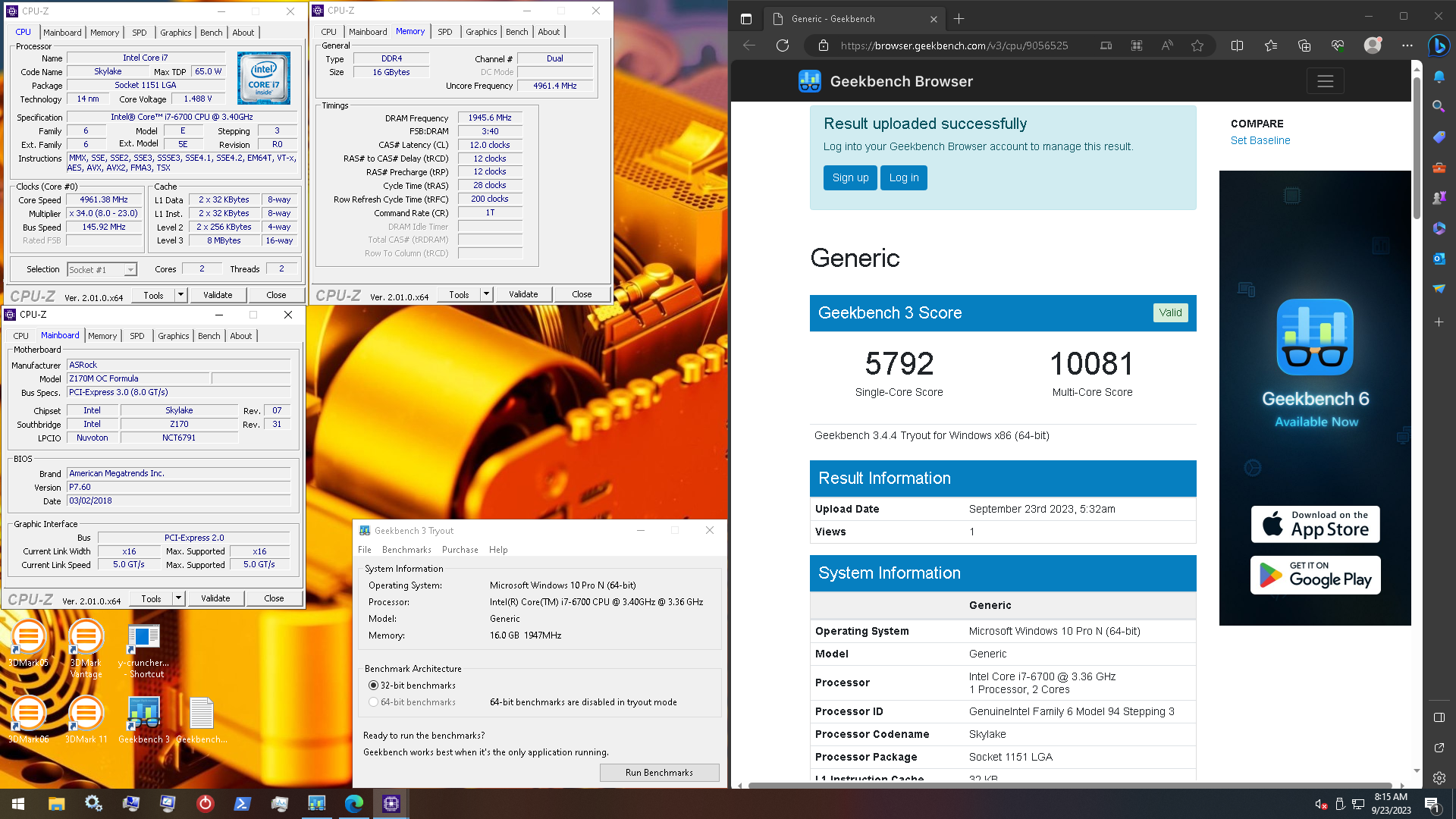Click the browser address bar URL
This screenshot has height=819, width=1456.
[954, 45]
